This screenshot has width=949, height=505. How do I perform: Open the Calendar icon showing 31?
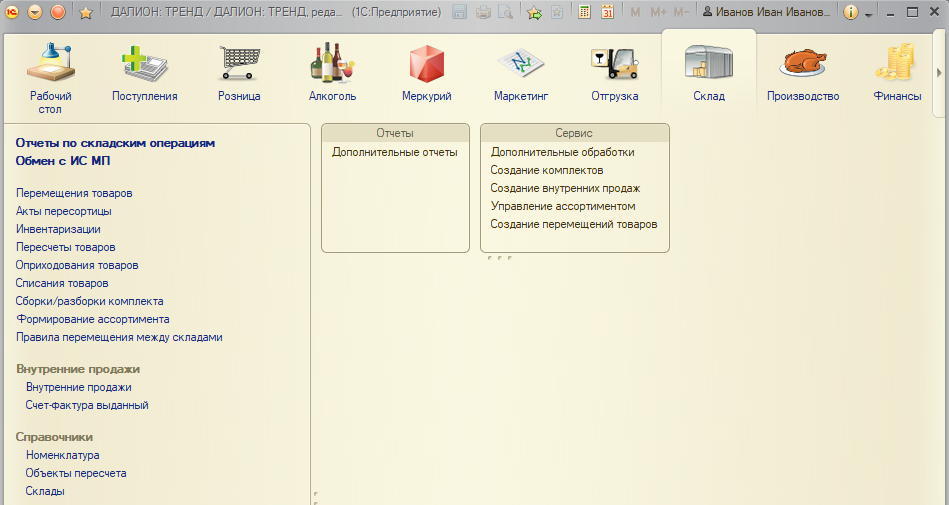[608, 12]
